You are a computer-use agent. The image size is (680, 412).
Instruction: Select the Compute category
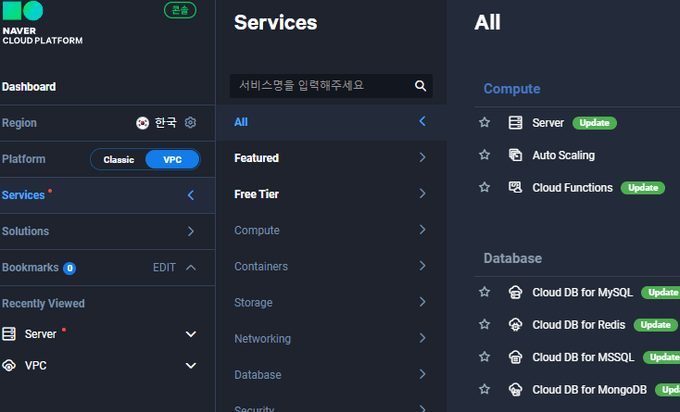pyautogui.click(x=257, y=231)
